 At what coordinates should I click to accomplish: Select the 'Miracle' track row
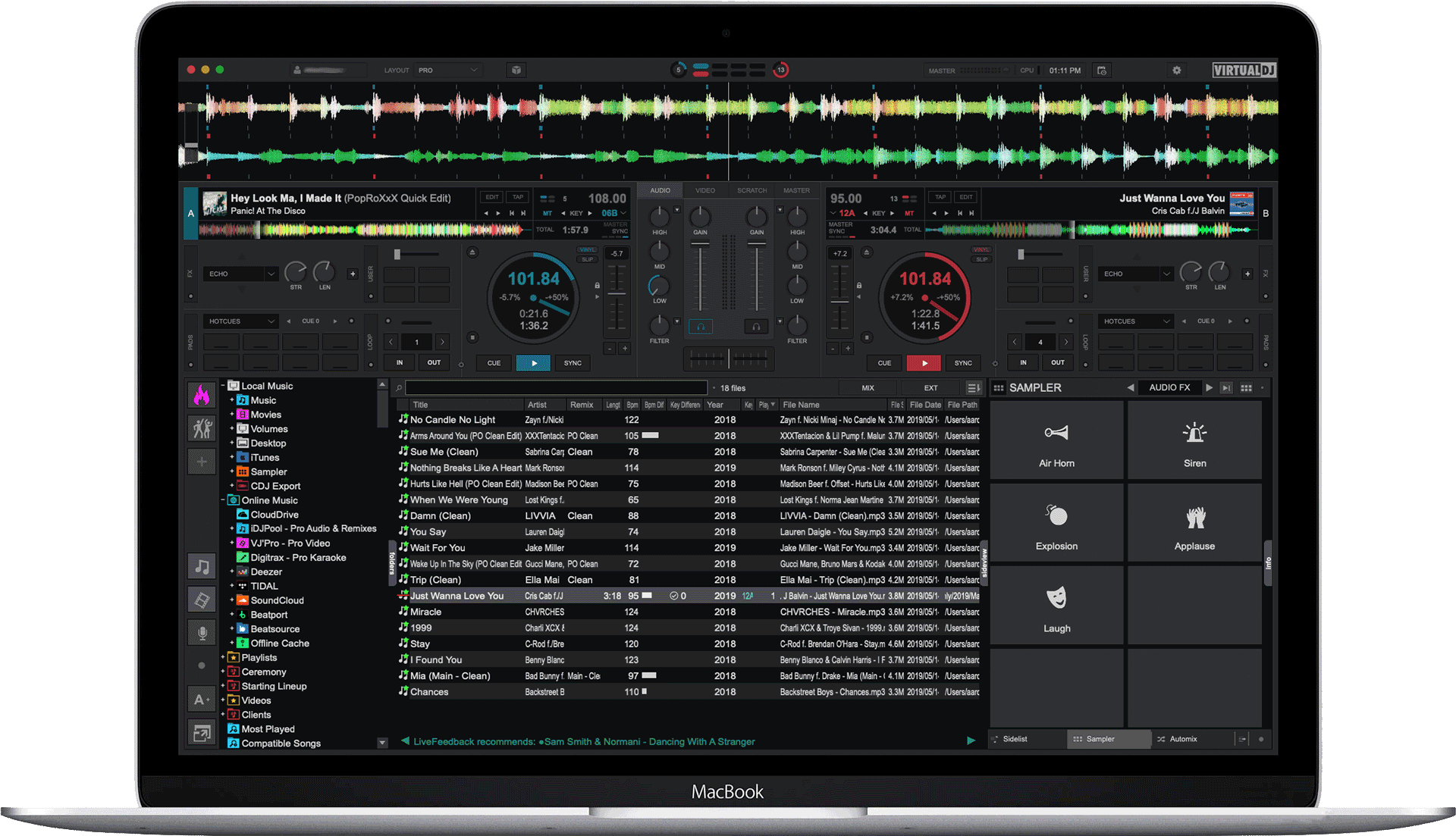pyautogui.click(x=689, y=612)
